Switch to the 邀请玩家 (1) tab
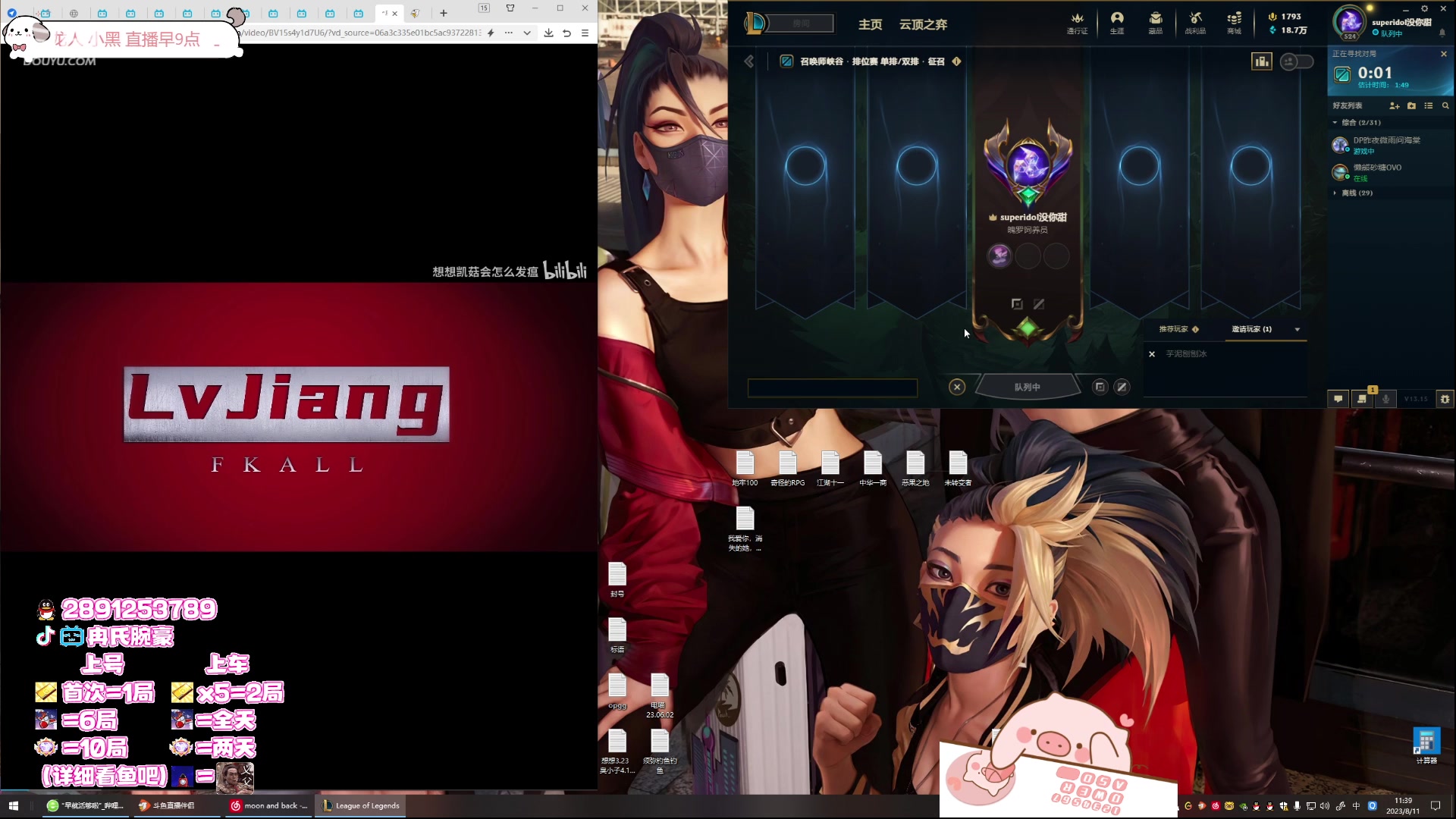Image resolution: width=1456 pixels, height=819 pixels. pos(1251,329)
